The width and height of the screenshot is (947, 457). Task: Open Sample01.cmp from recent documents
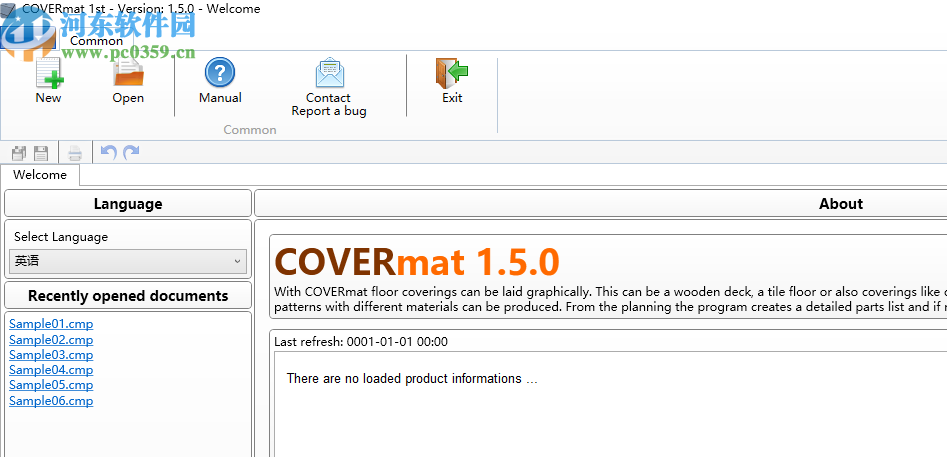[51, 324]
